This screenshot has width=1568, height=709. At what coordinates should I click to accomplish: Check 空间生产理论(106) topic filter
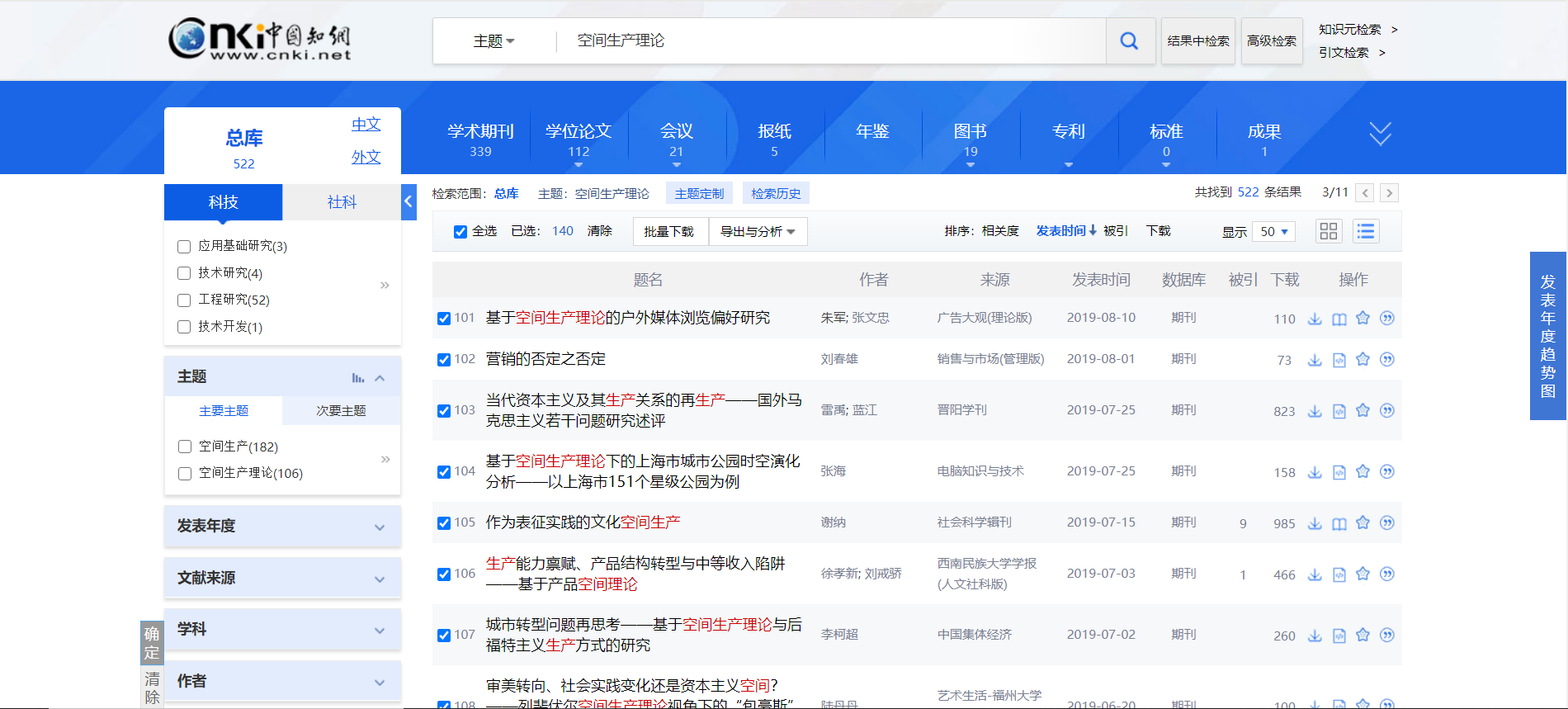(x=185, y=473)
